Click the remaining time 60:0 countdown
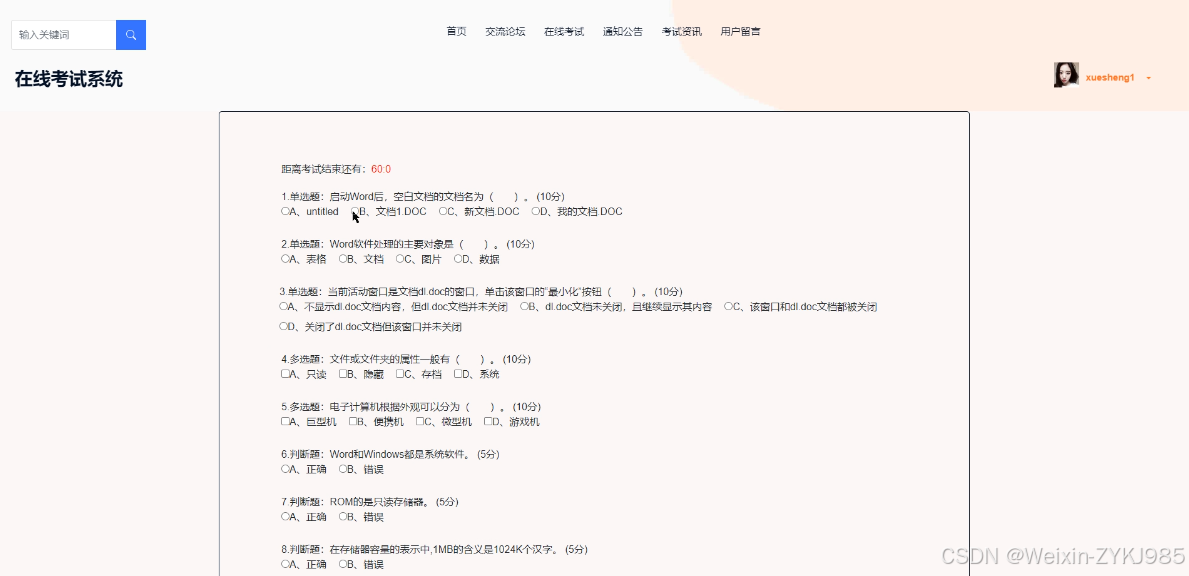Viewport: 1189px width, 576px height. pos(381,169)
